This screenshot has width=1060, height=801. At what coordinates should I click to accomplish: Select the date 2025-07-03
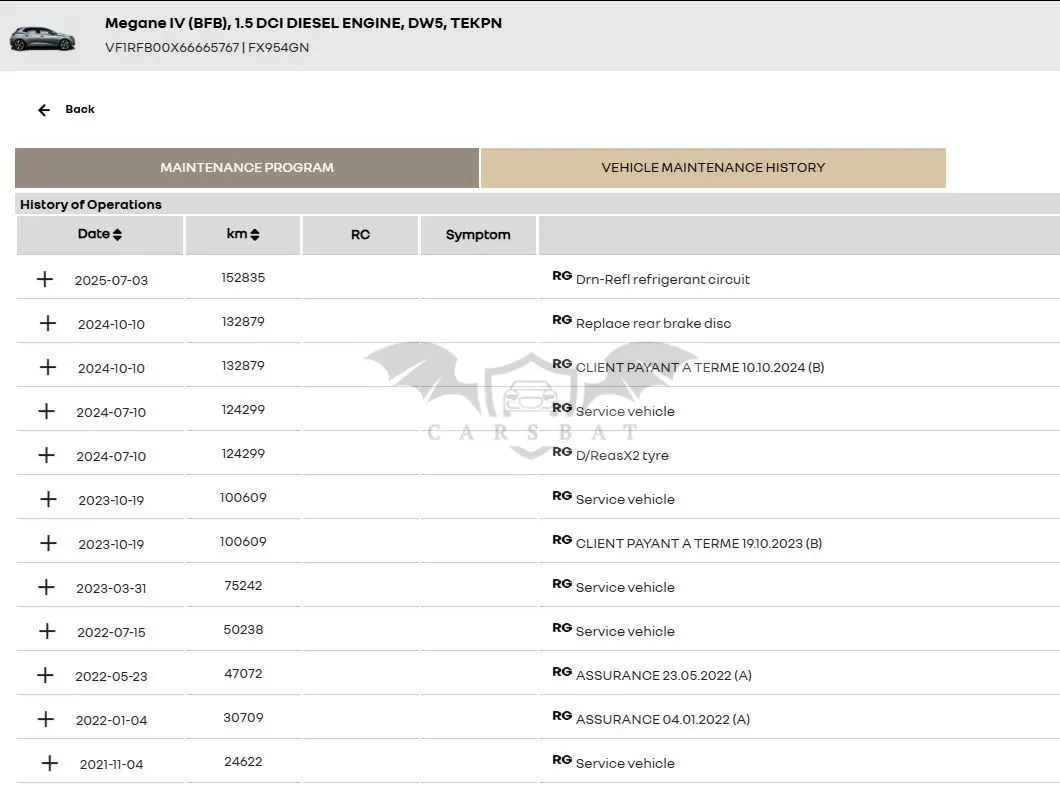pyautogui.click(x=111, y=281)
